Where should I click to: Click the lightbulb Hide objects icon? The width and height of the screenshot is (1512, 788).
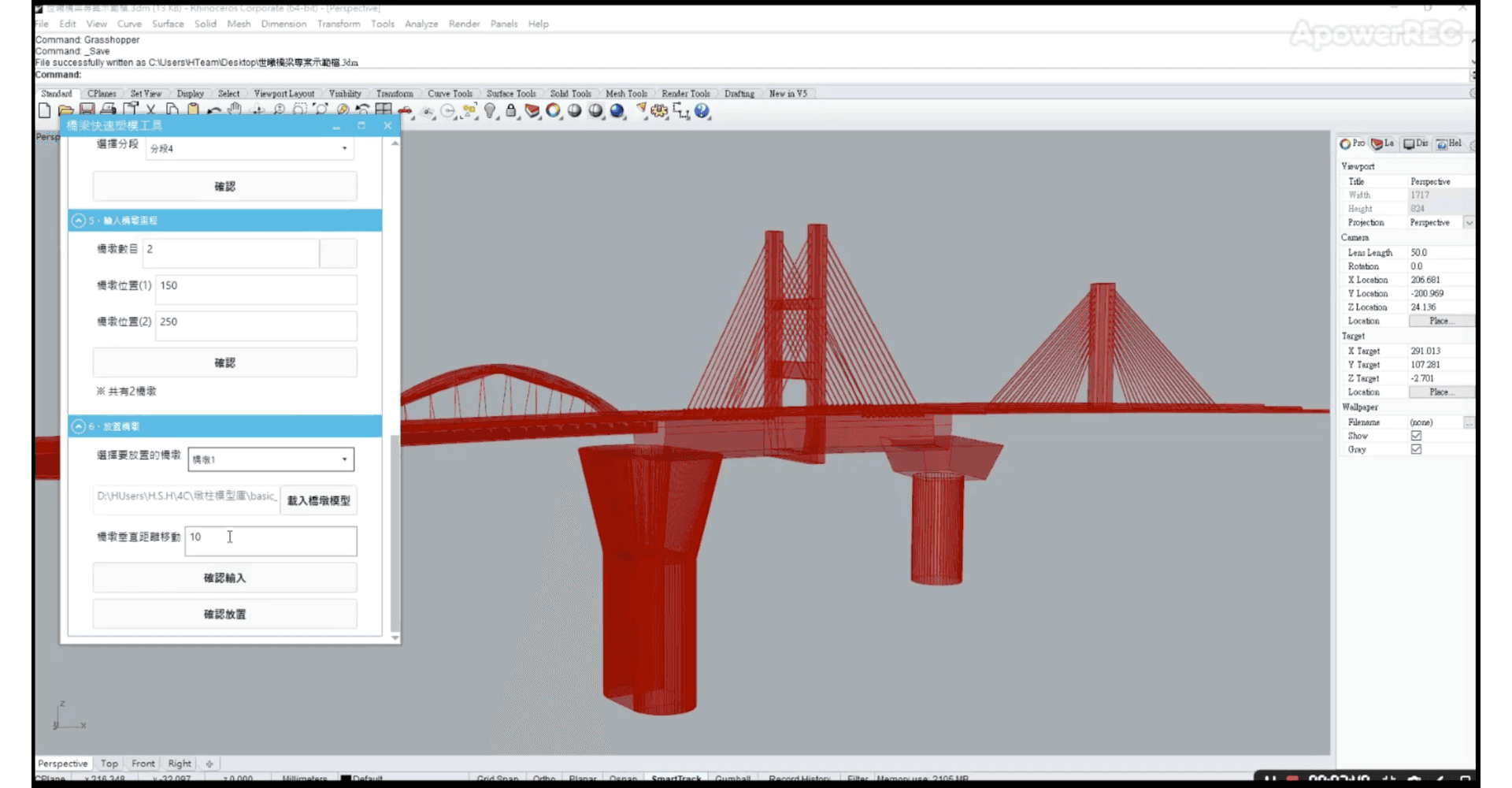coord(490,111)
